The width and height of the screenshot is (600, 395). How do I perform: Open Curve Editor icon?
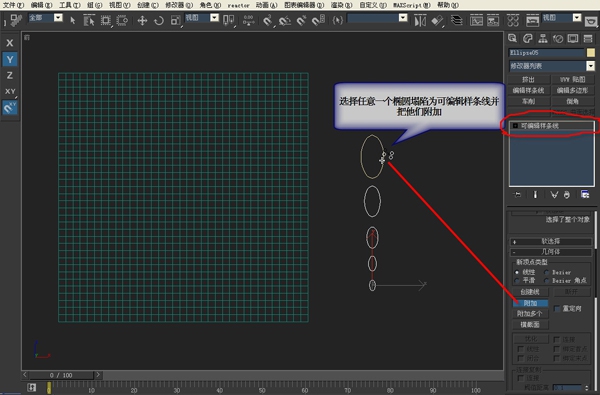coord(476,20)
